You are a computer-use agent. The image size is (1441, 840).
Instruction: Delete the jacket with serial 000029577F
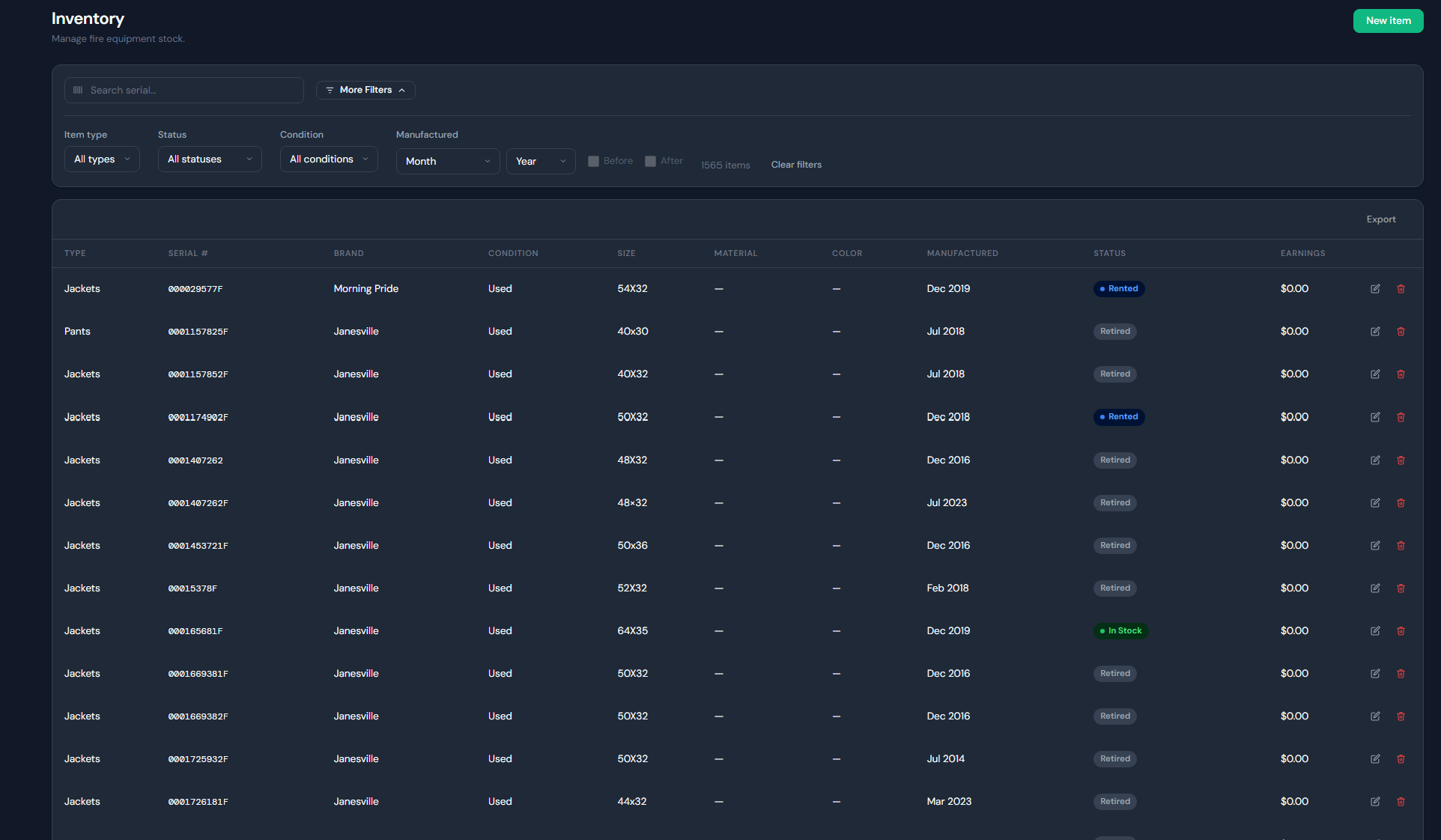(x=1401, y=289)
